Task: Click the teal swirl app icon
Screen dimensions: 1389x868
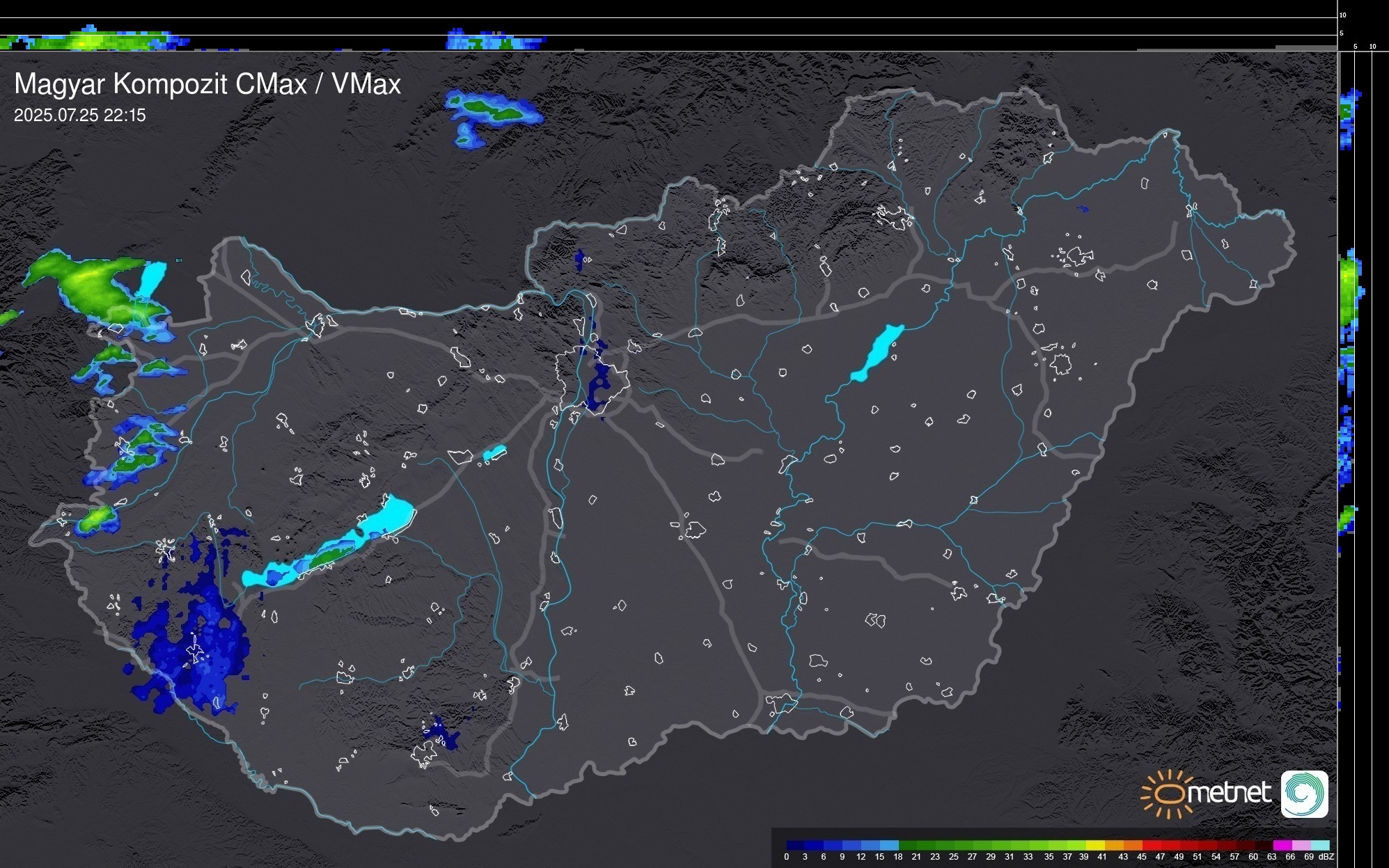Action: [1304, 794]
